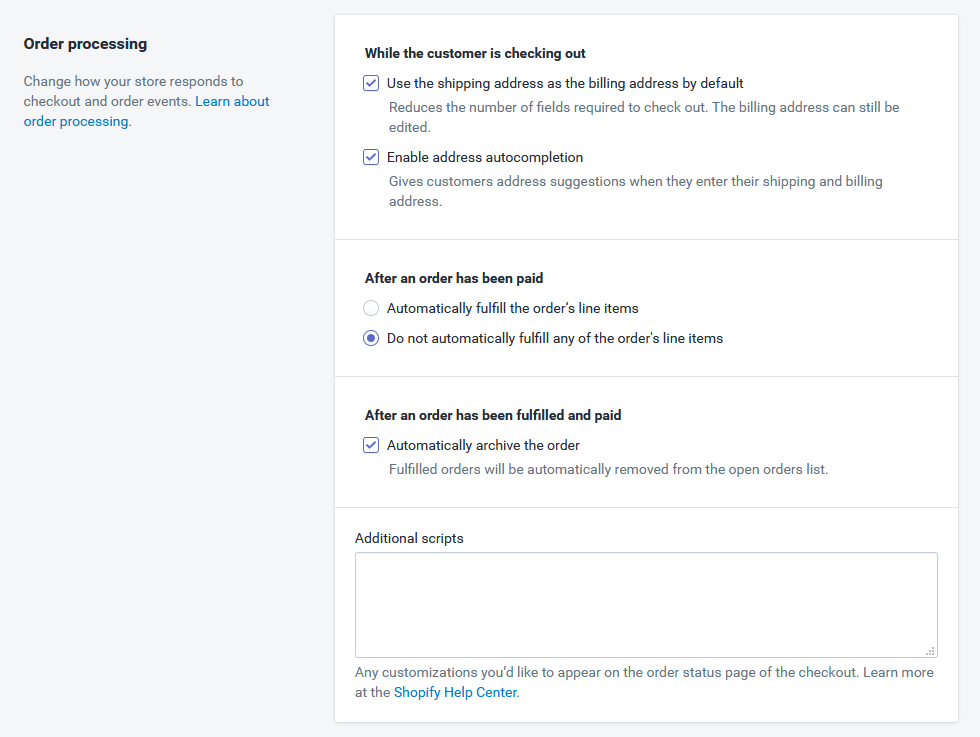Click the After an order has been fulfilled and paid heading
This screenshot has width=980, height=737.
click(x=493, y=415)
